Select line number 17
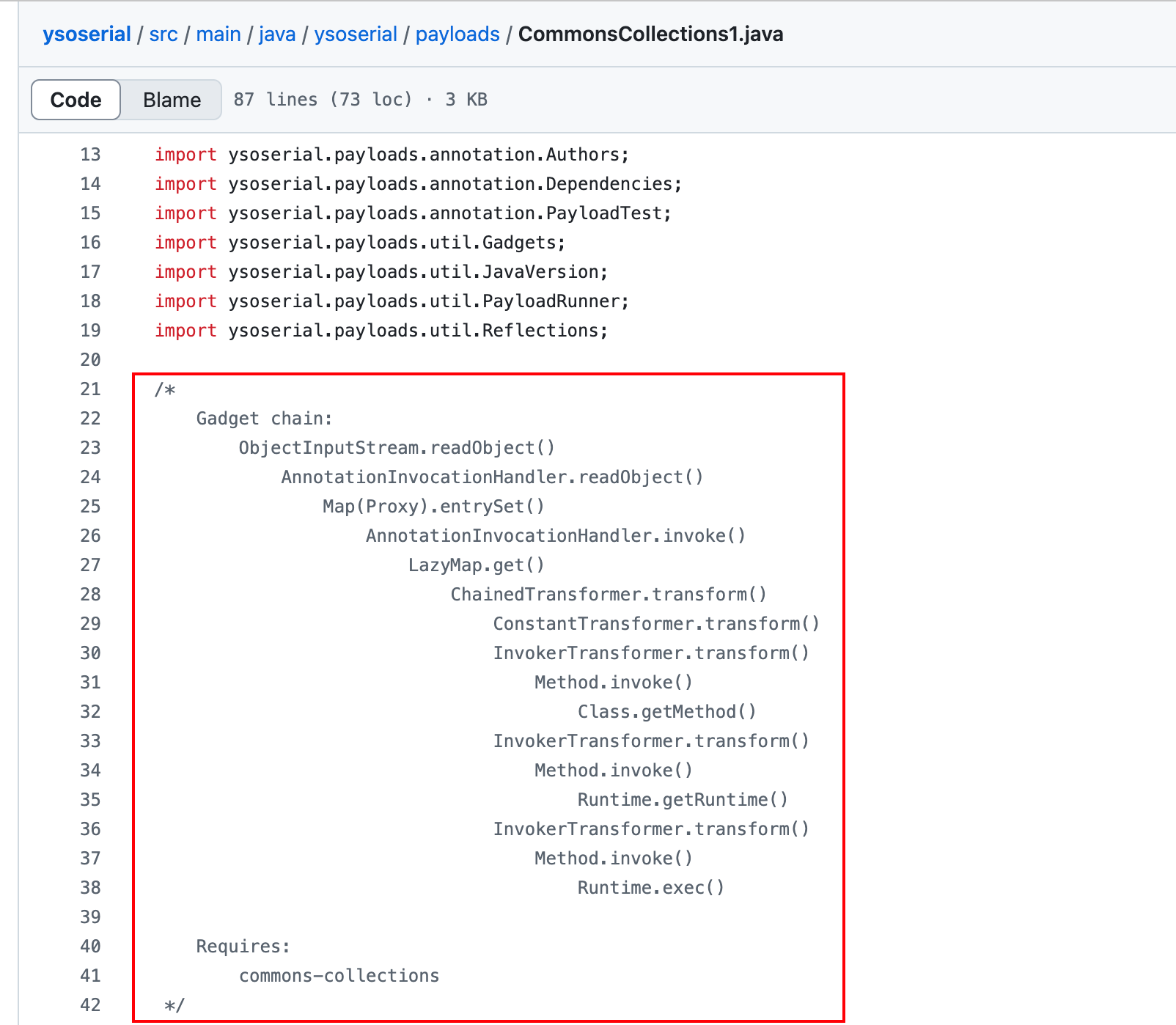Viewport: 1176px width, 1025px height. (x=90, y=272)
